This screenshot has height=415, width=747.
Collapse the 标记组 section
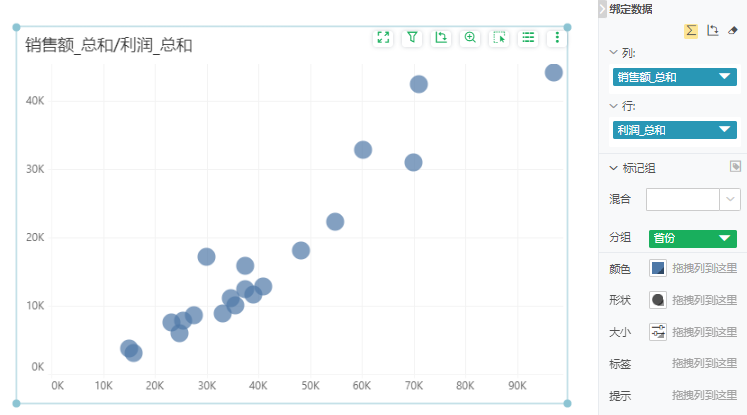614,169
